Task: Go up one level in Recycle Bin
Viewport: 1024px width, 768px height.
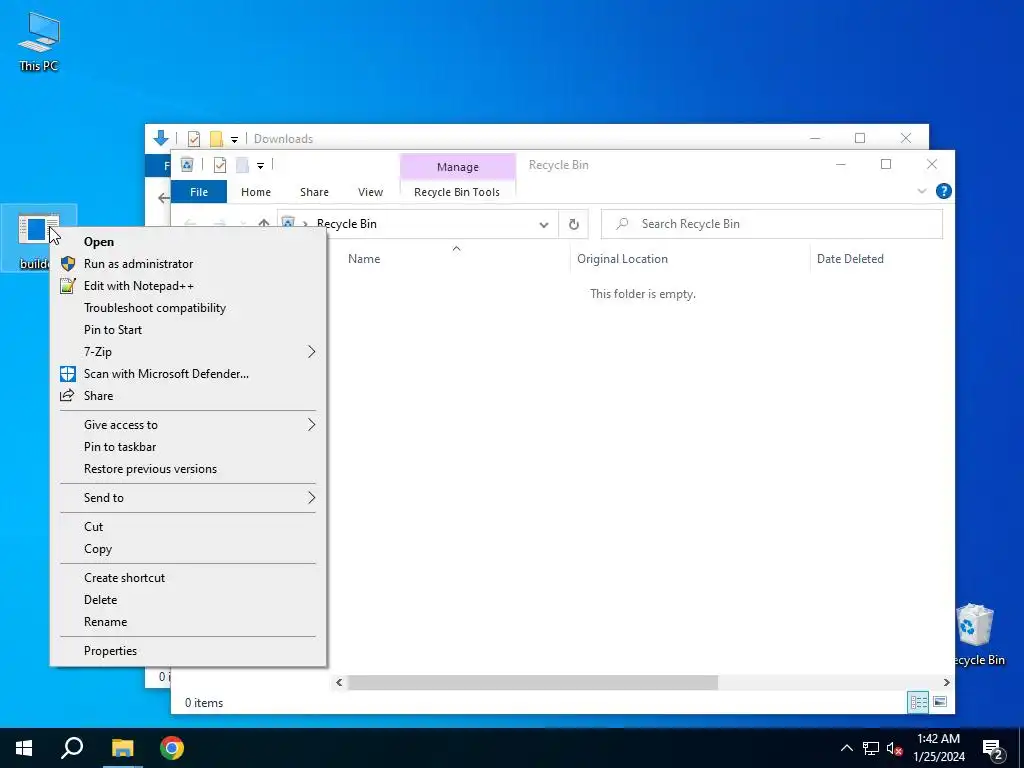Action: (x=263, y=224)
